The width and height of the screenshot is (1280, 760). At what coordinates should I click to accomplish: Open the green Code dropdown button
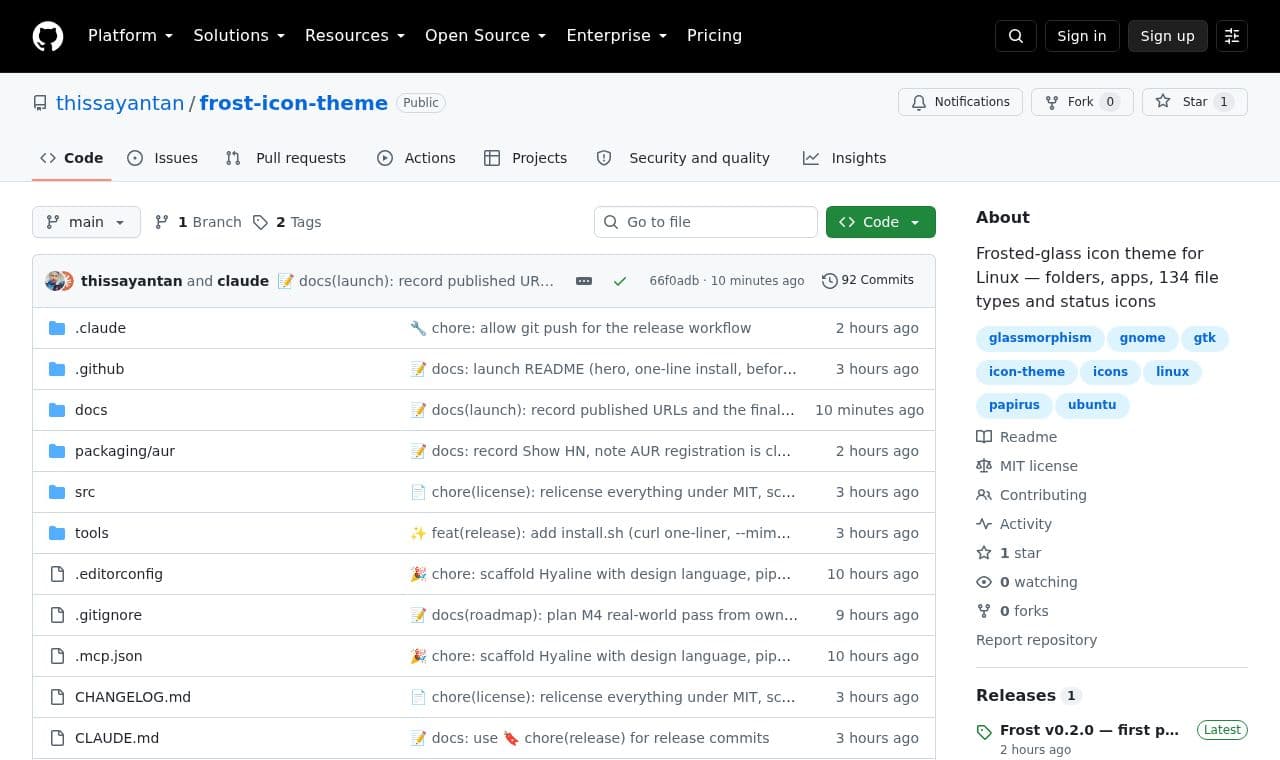tap(881, 222)
